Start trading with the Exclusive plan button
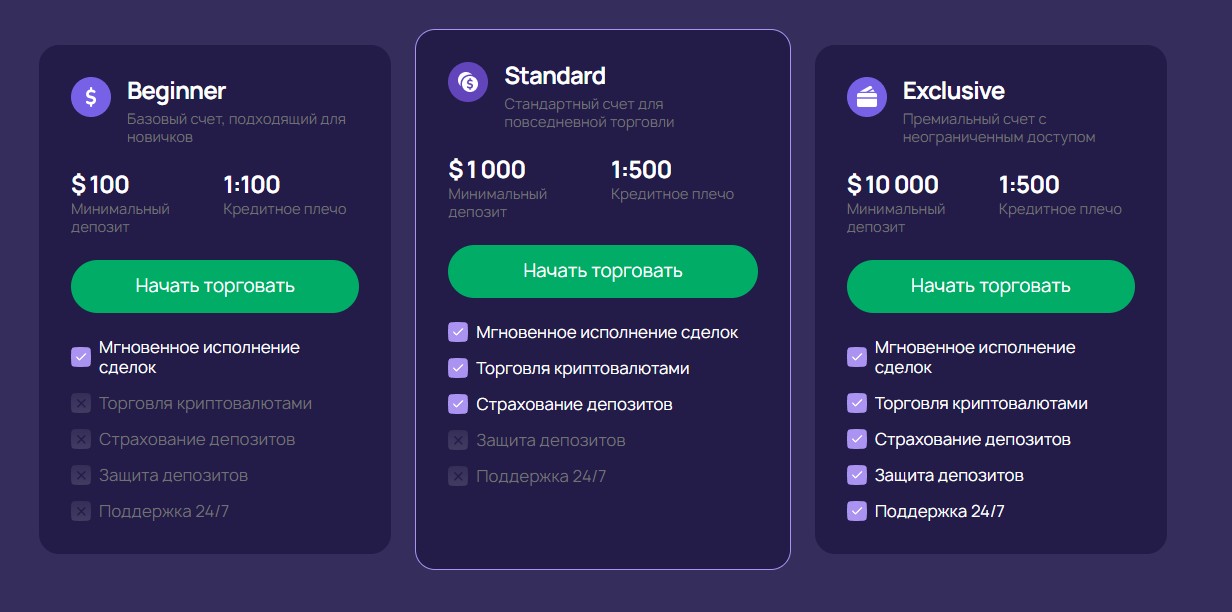Image resolution: width=1232 pixels, height=612 pixels. click(990, 286)
